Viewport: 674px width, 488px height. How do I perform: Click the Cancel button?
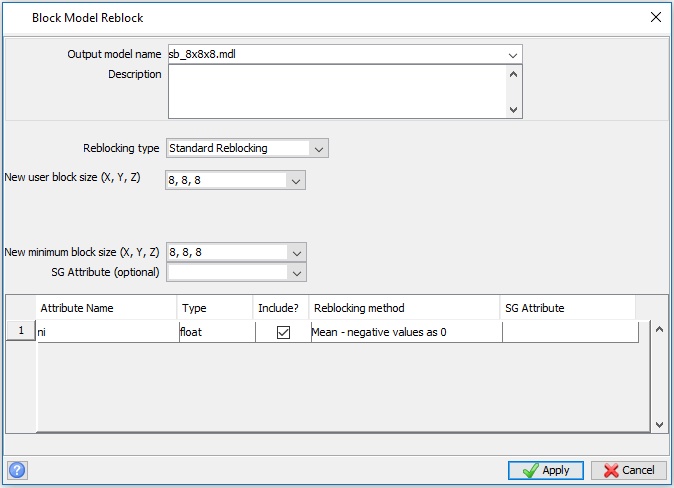(629, 470)
